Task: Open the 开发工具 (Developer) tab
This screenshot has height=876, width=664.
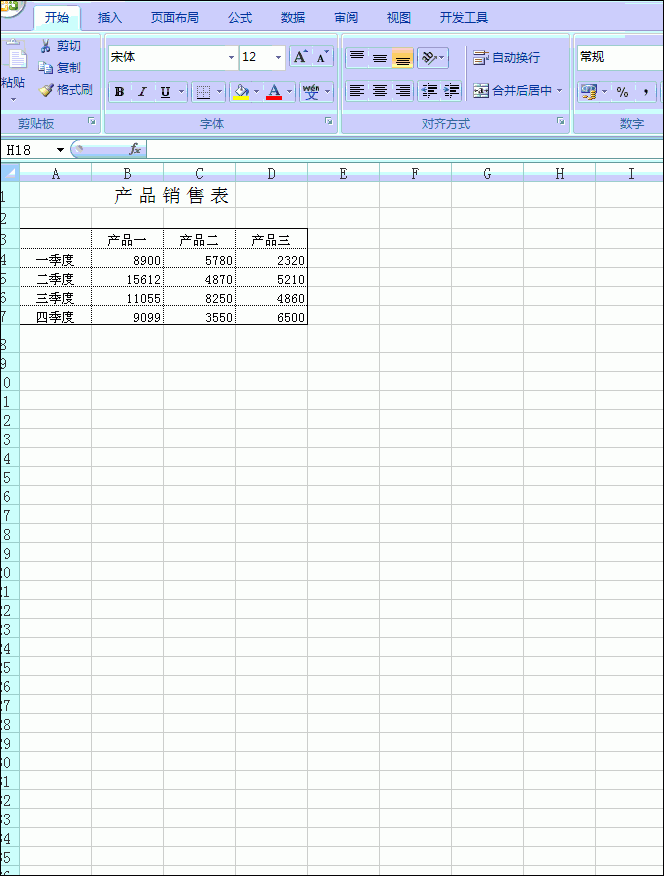Action: [464, 17]
